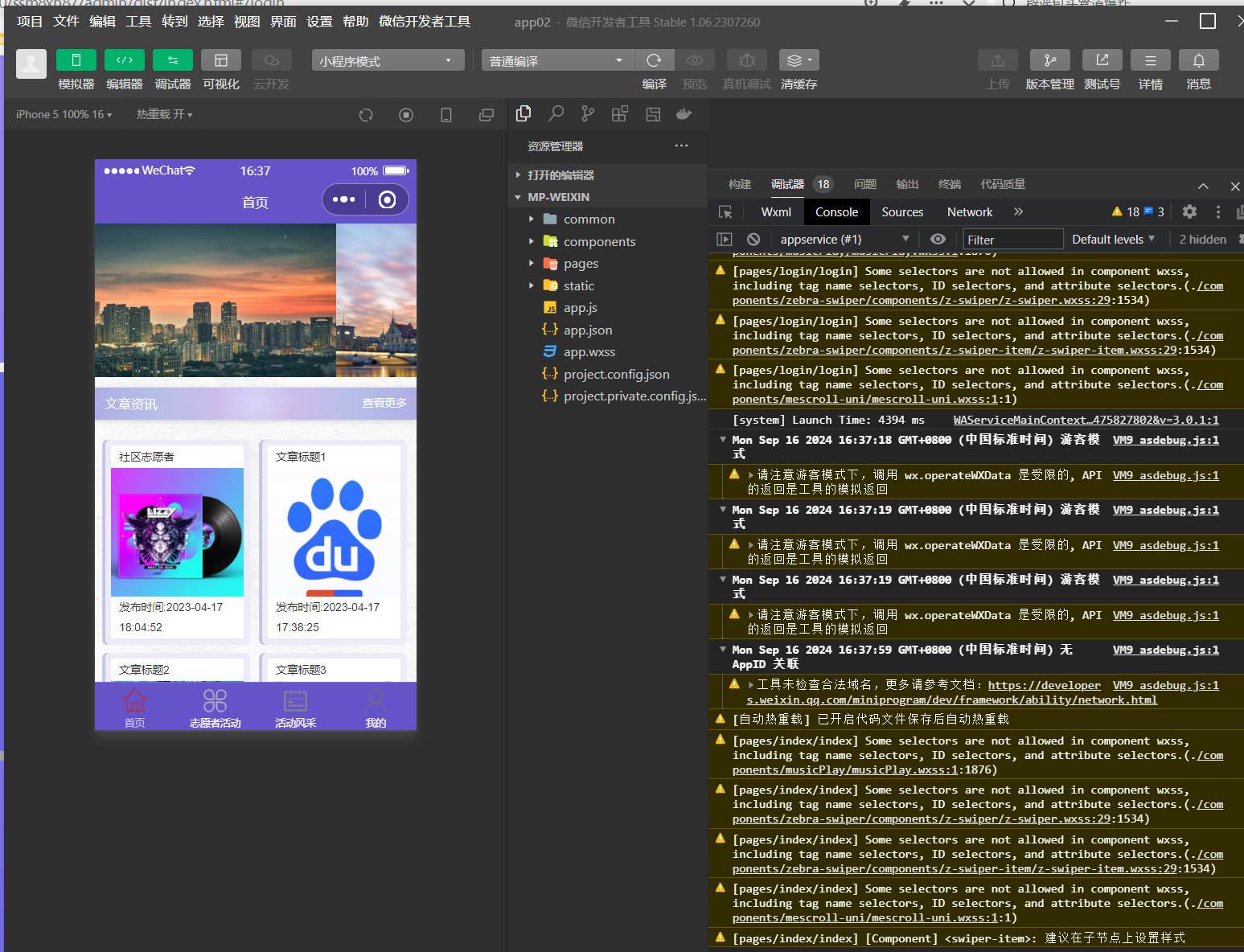1244x952 pixels.
Task: Open the messages (消息) bell icon
Action: pyautogui.click(x=1199, y=60)
